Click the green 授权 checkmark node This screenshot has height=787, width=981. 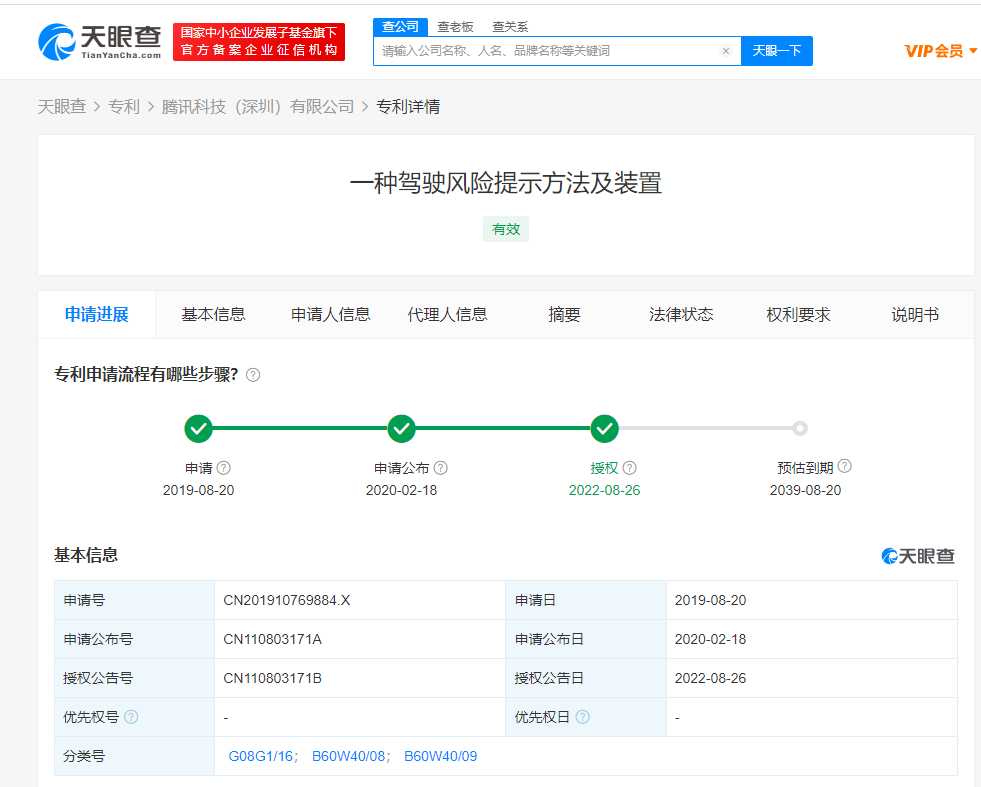(x=604, y=429)
